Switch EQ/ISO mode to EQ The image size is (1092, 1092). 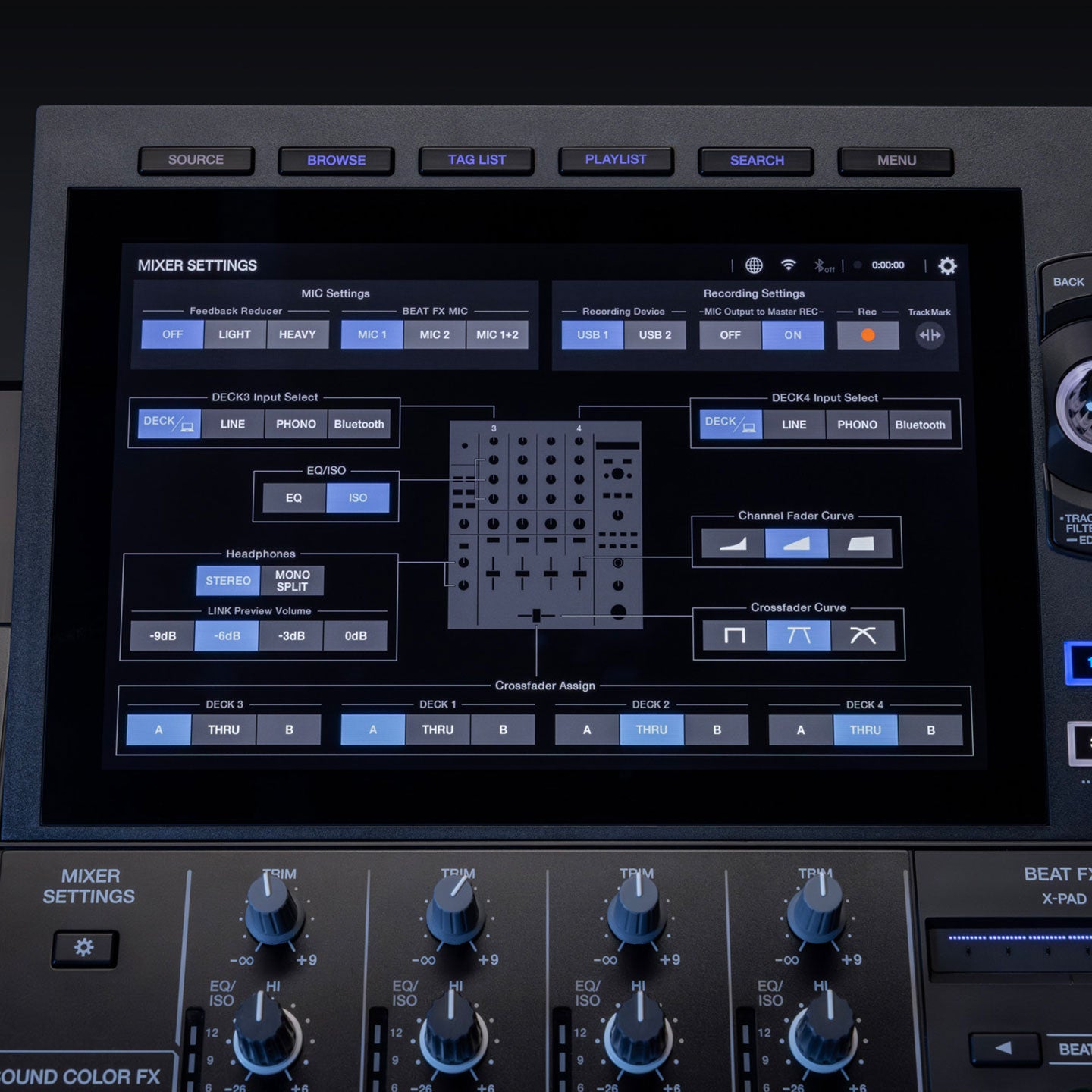click(x=294, y=498)
